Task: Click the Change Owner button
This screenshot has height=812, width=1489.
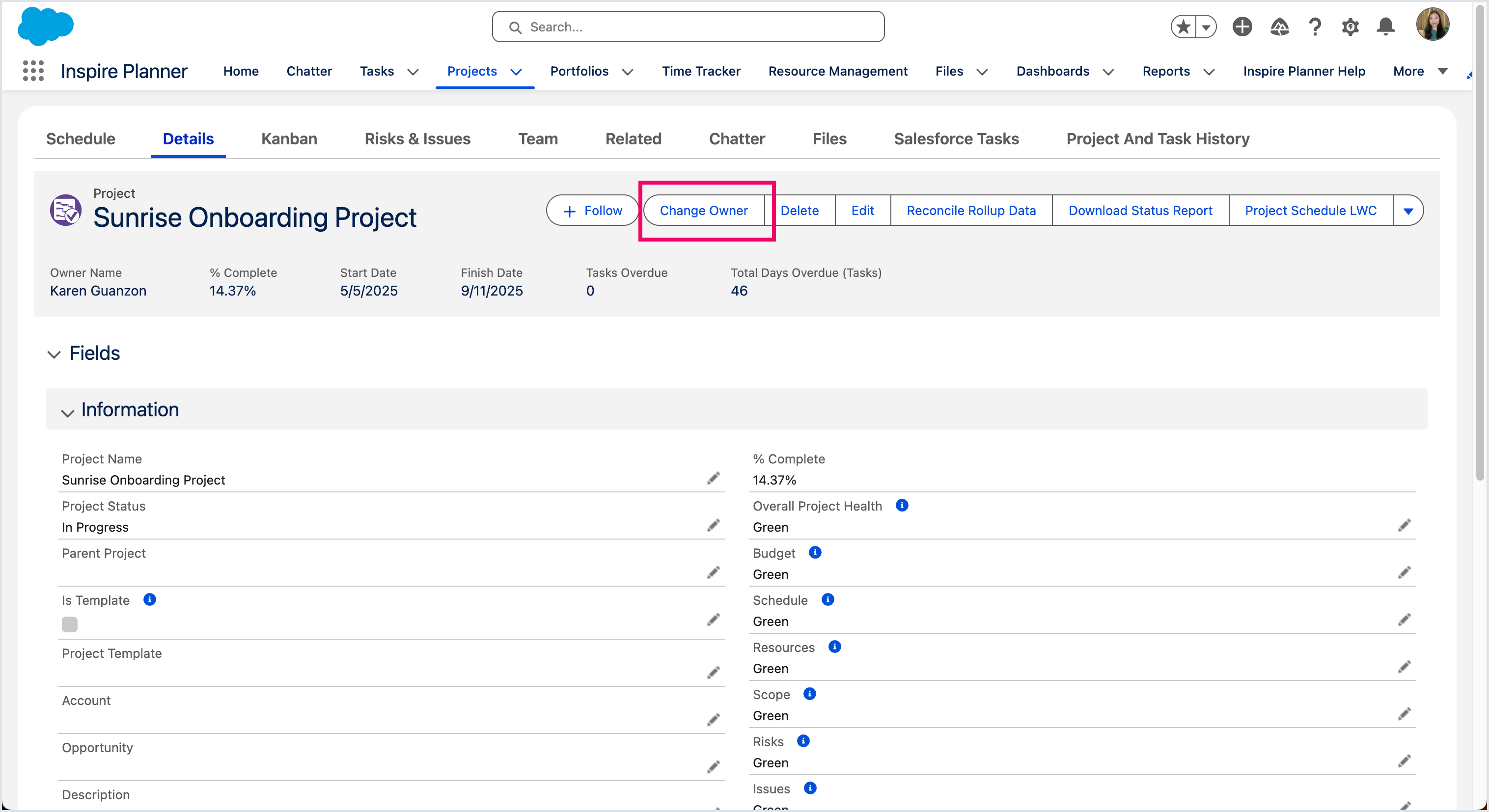Action: tap(703, 211)
